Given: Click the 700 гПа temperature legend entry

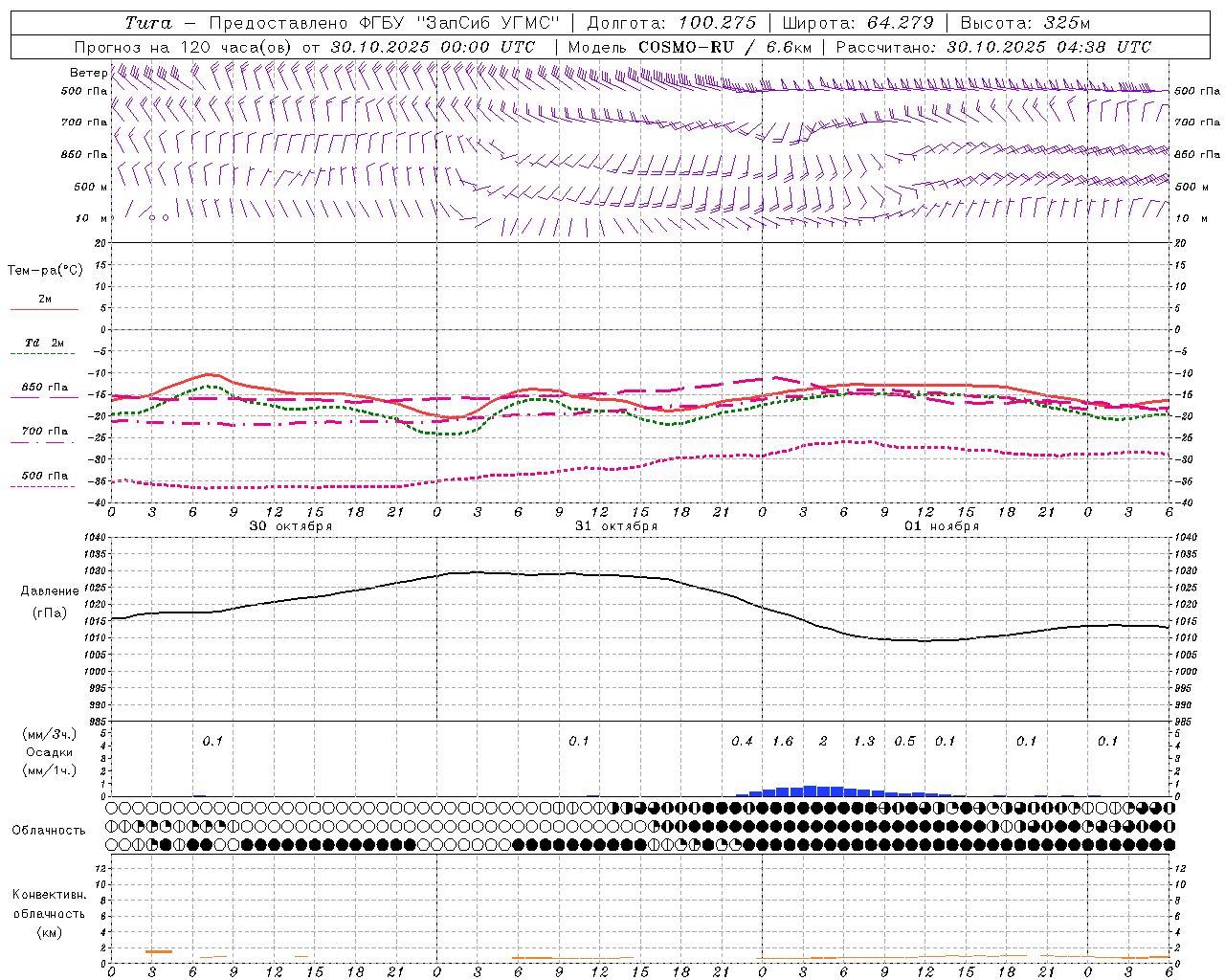Looking at the screenshot, I should point(44,435).
